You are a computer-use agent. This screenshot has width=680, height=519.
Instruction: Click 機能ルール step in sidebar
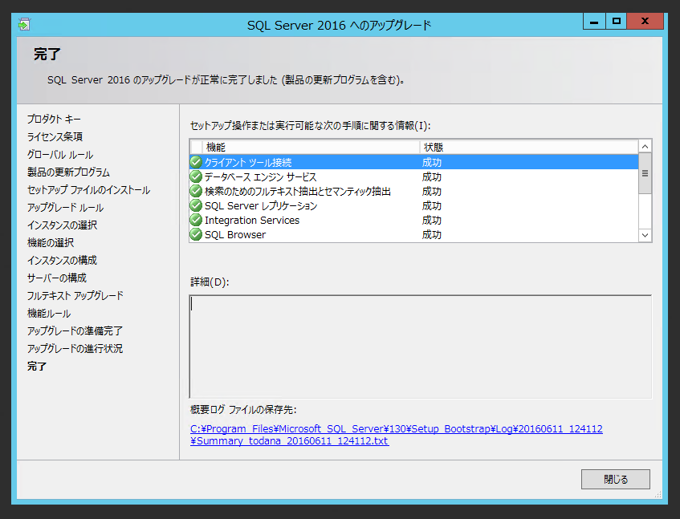point(49,313)
